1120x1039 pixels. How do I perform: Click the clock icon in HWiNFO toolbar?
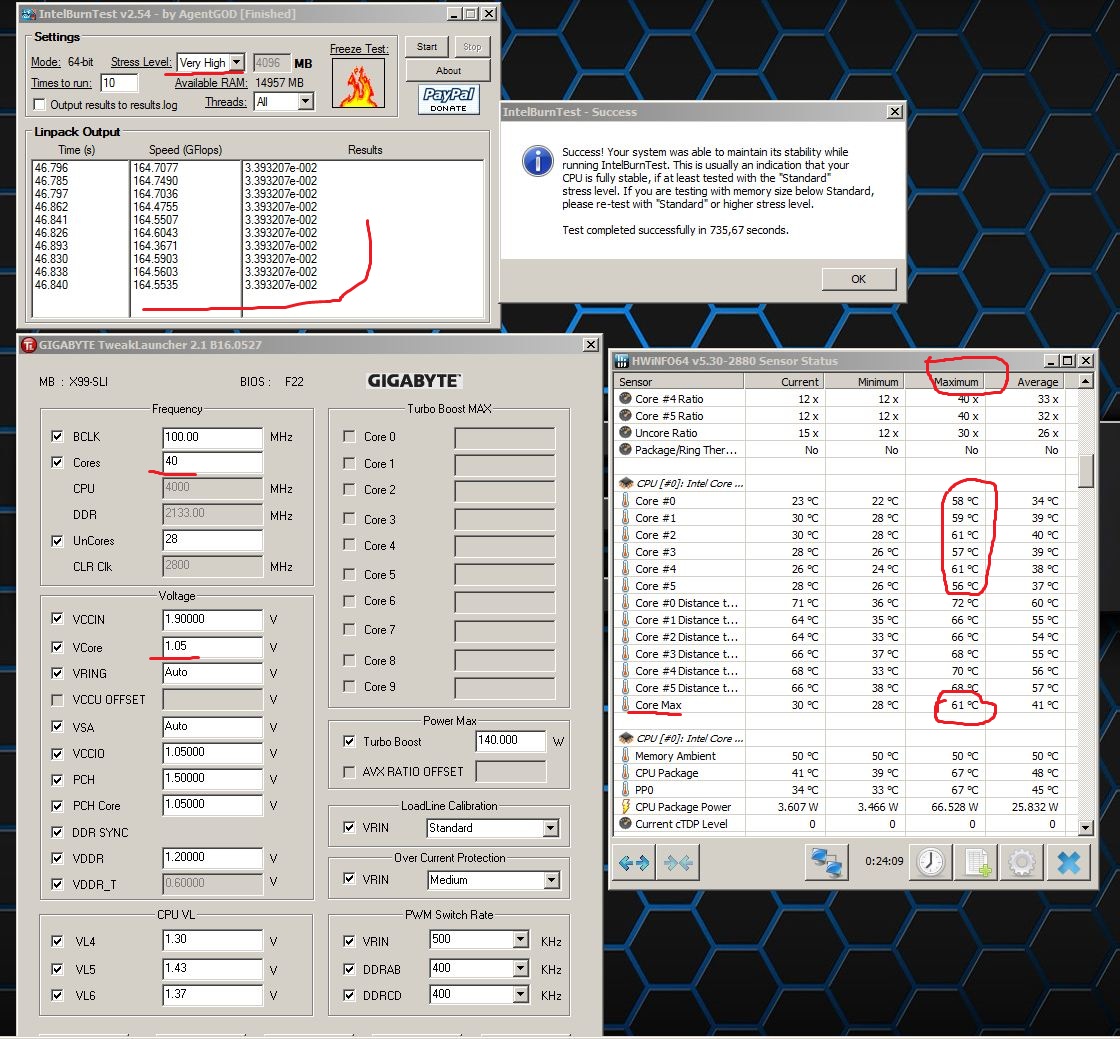click(930, 863)
